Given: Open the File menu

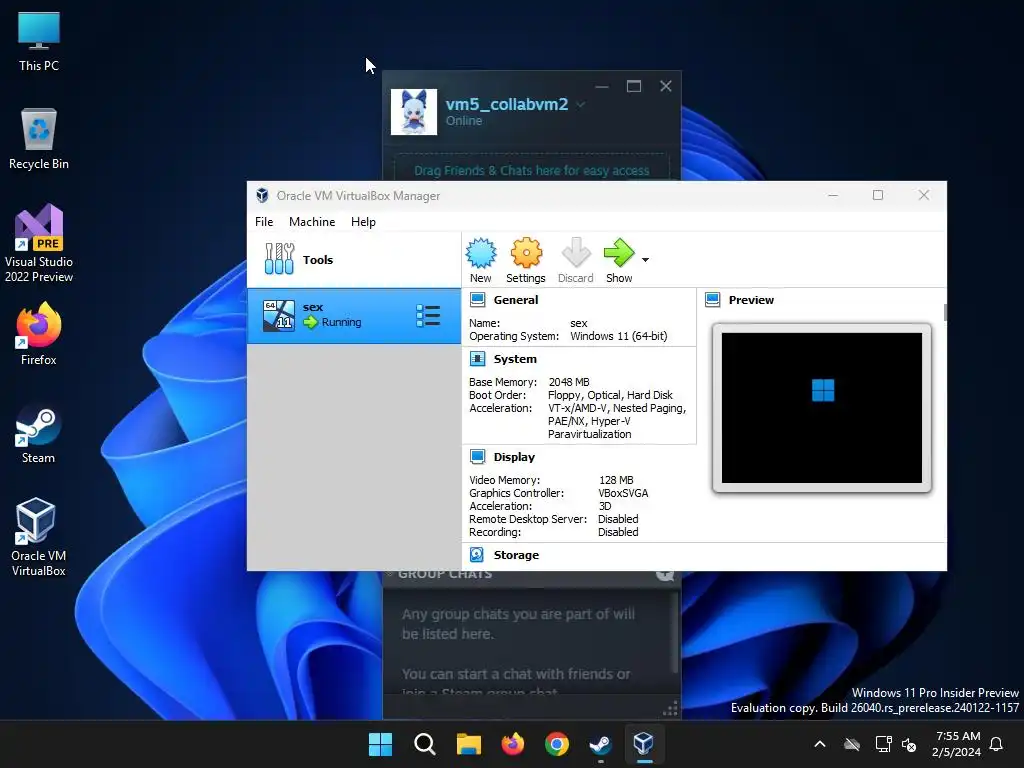Looking at the screenshot, I should coord(264,222).
